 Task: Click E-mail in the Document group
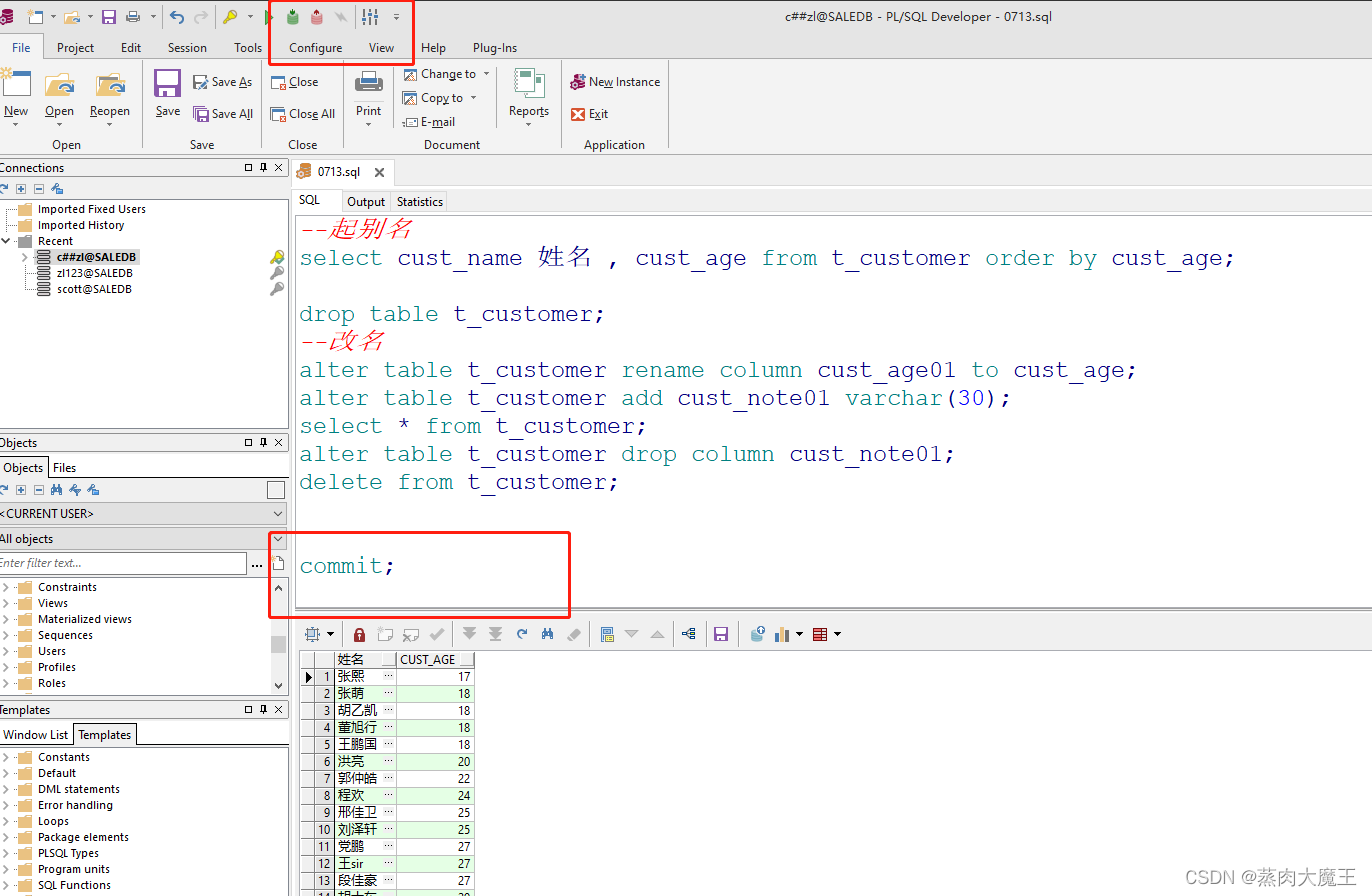coord(430,122)
